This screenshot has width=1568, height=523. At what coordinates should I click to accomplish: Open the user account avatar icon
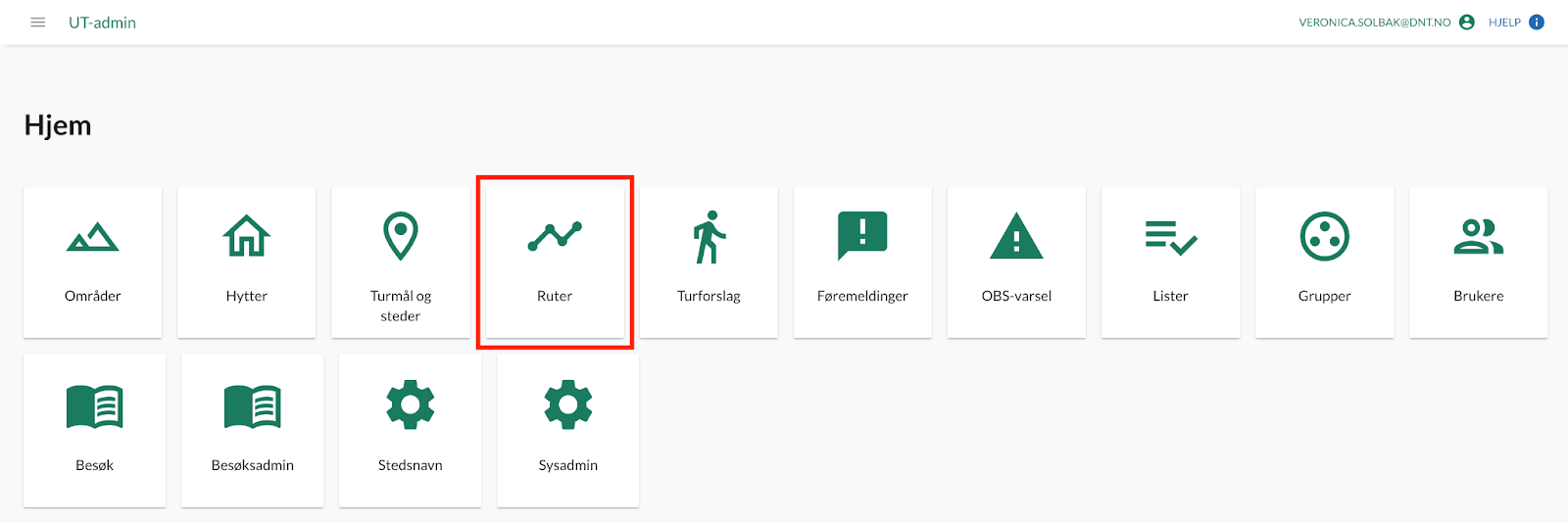coord(1467,23)
